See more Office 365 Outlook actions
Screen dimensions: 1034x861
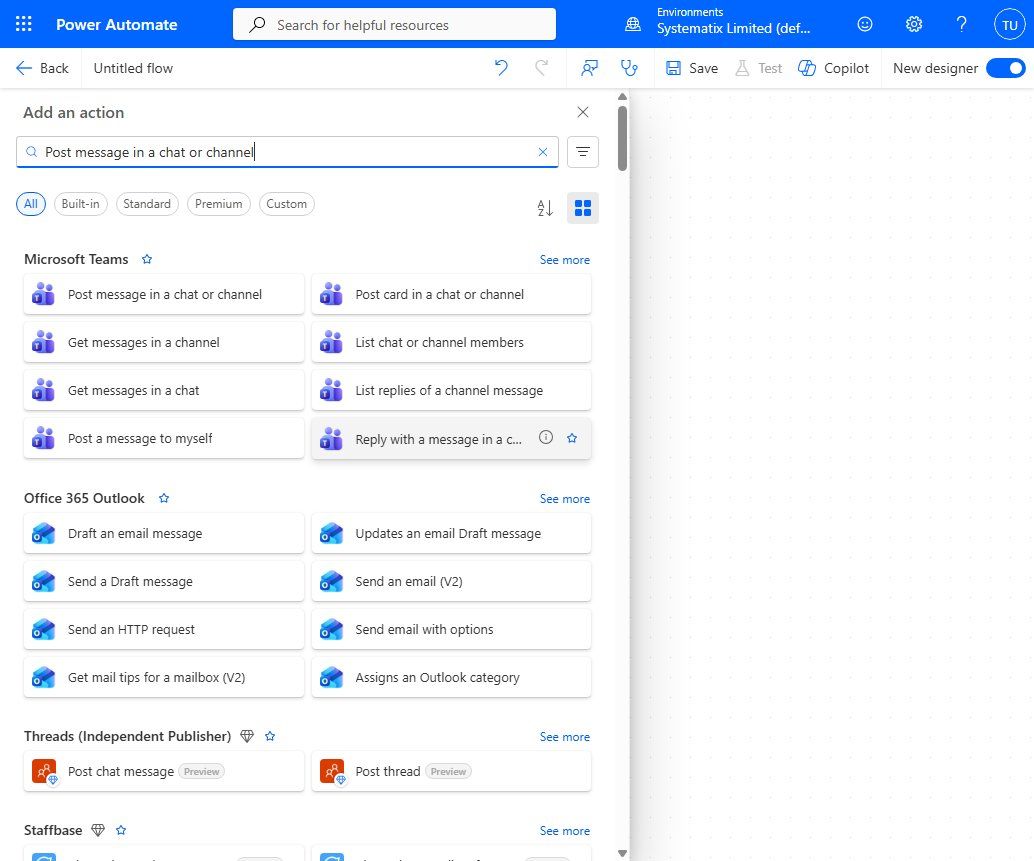[x=564, y=499]
